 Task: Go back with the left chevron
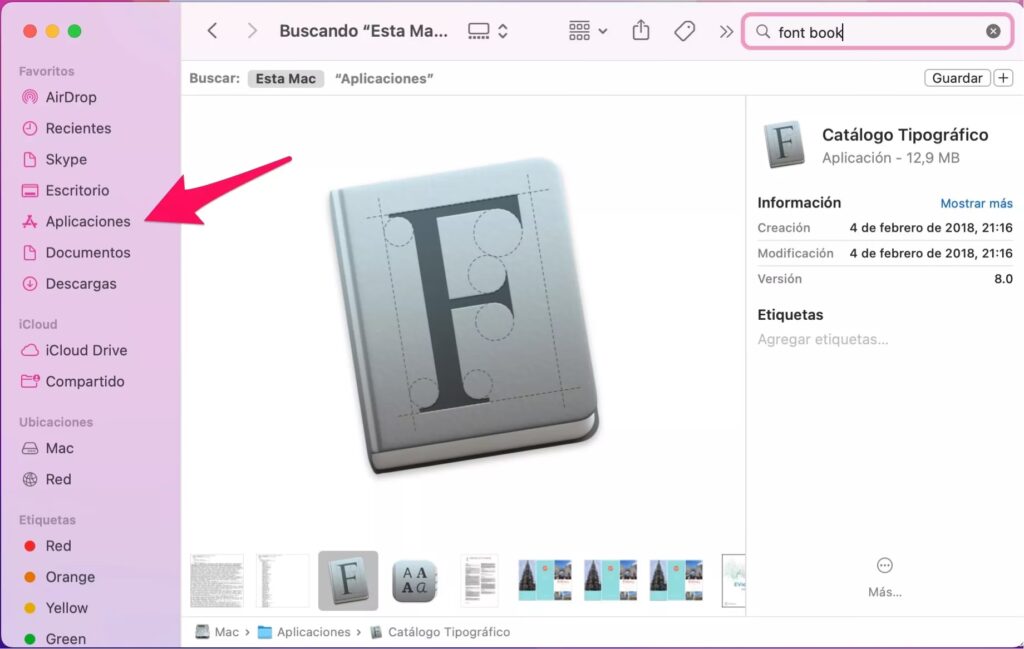212,31
